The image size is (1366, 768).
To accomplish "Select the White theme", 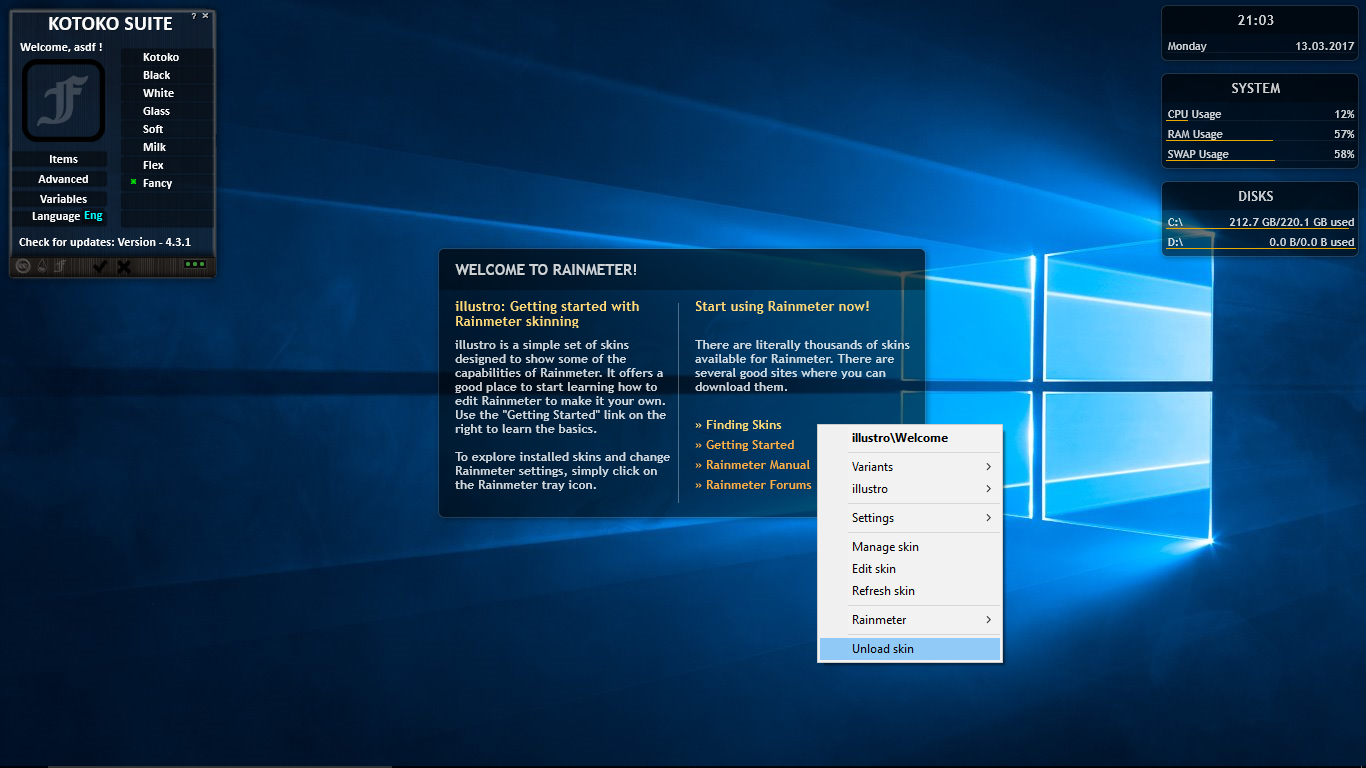I will 168,93.
